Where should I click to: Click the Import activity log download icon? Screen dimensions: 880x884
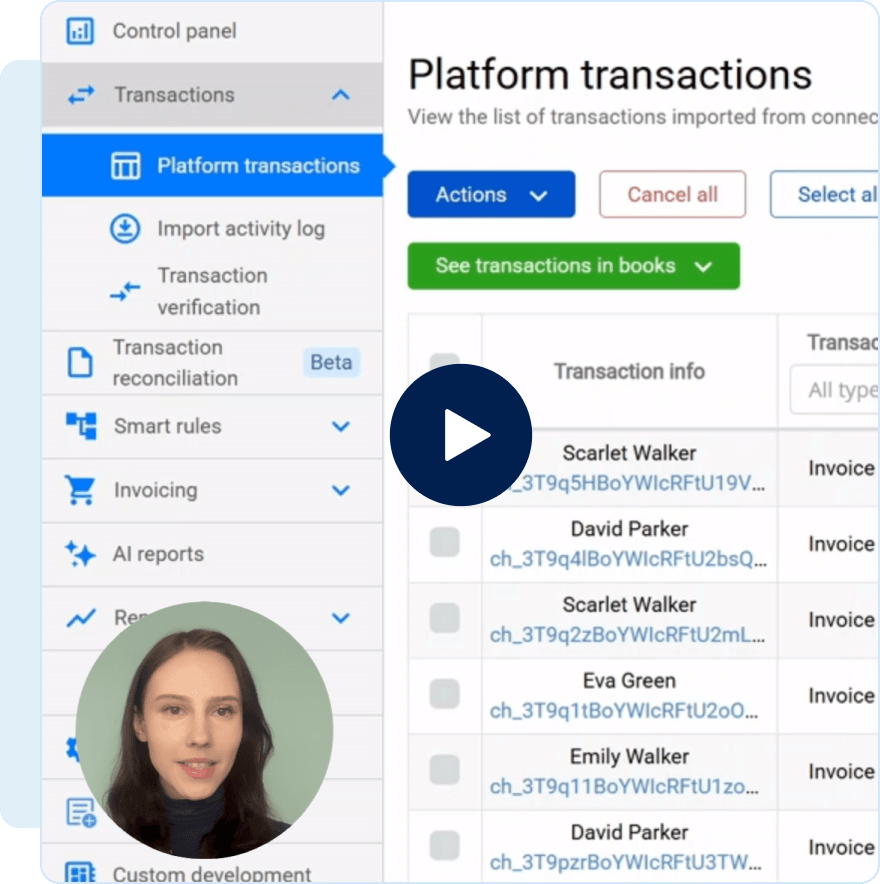point(125,229)
